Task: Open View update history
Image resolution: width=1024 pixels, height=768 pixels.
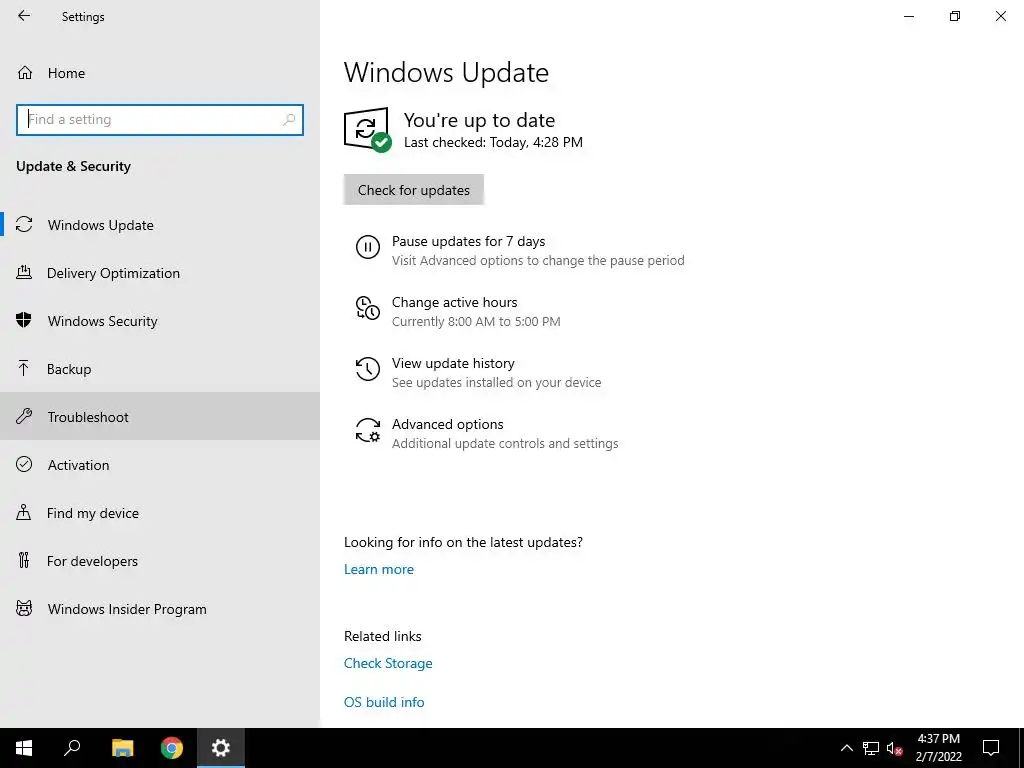Action: [x=453, y=363]
